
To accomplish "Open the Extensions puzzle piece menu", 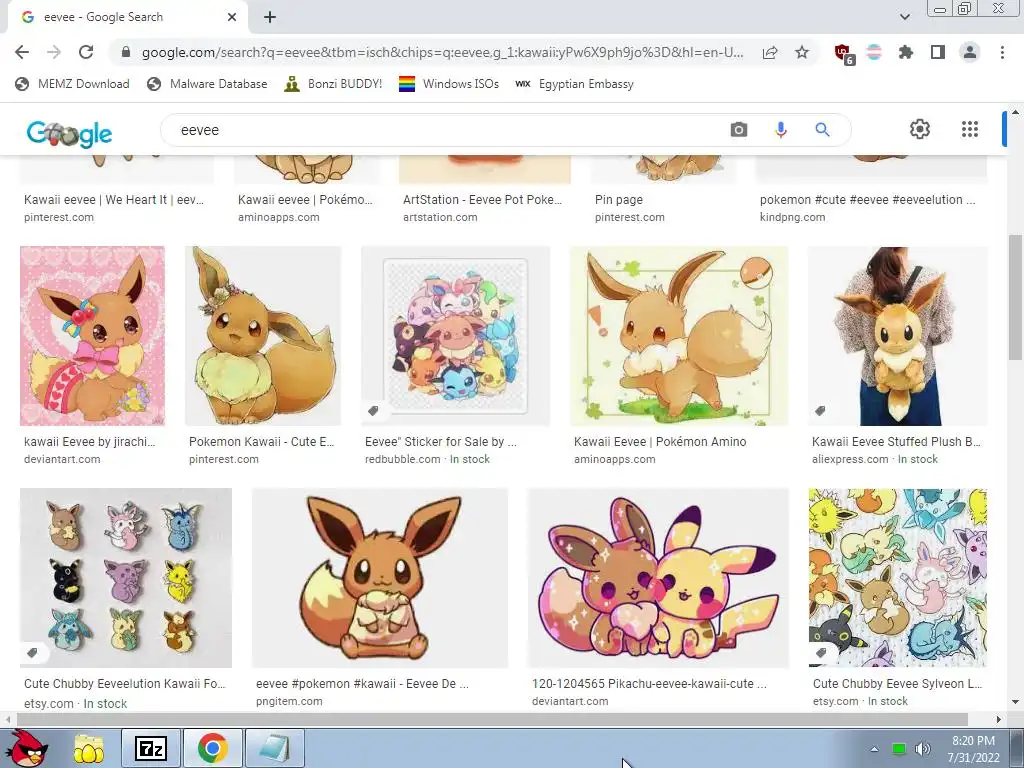I will click(x=906, y=52).
